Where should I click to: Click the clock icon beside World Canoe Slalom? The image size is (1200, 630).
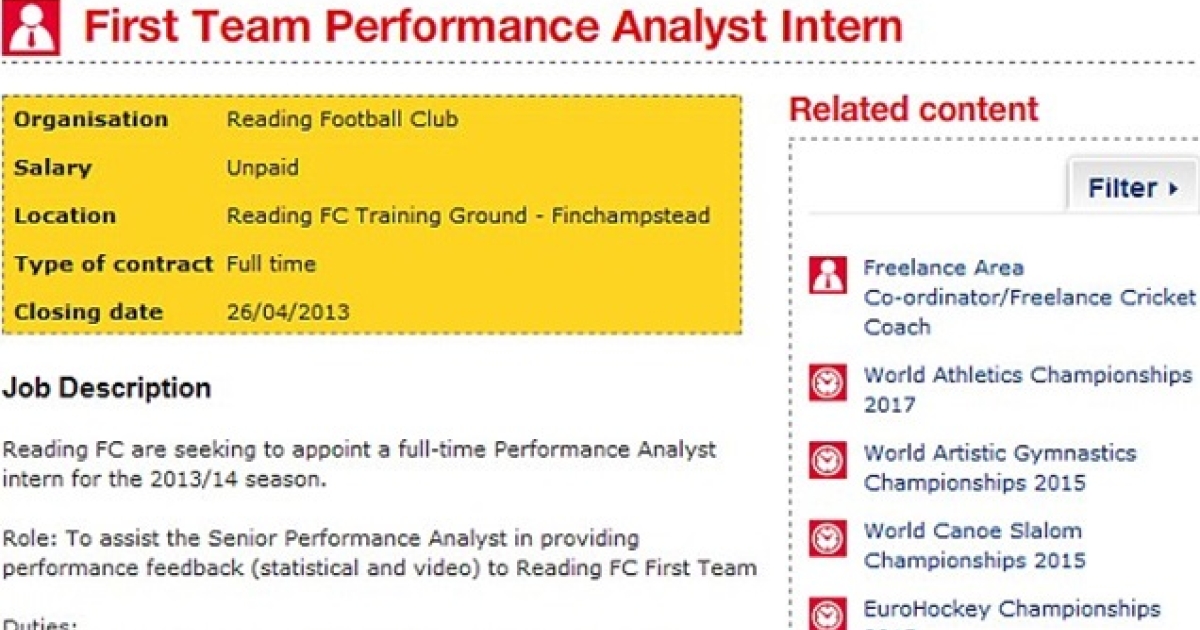coord(827,538)
